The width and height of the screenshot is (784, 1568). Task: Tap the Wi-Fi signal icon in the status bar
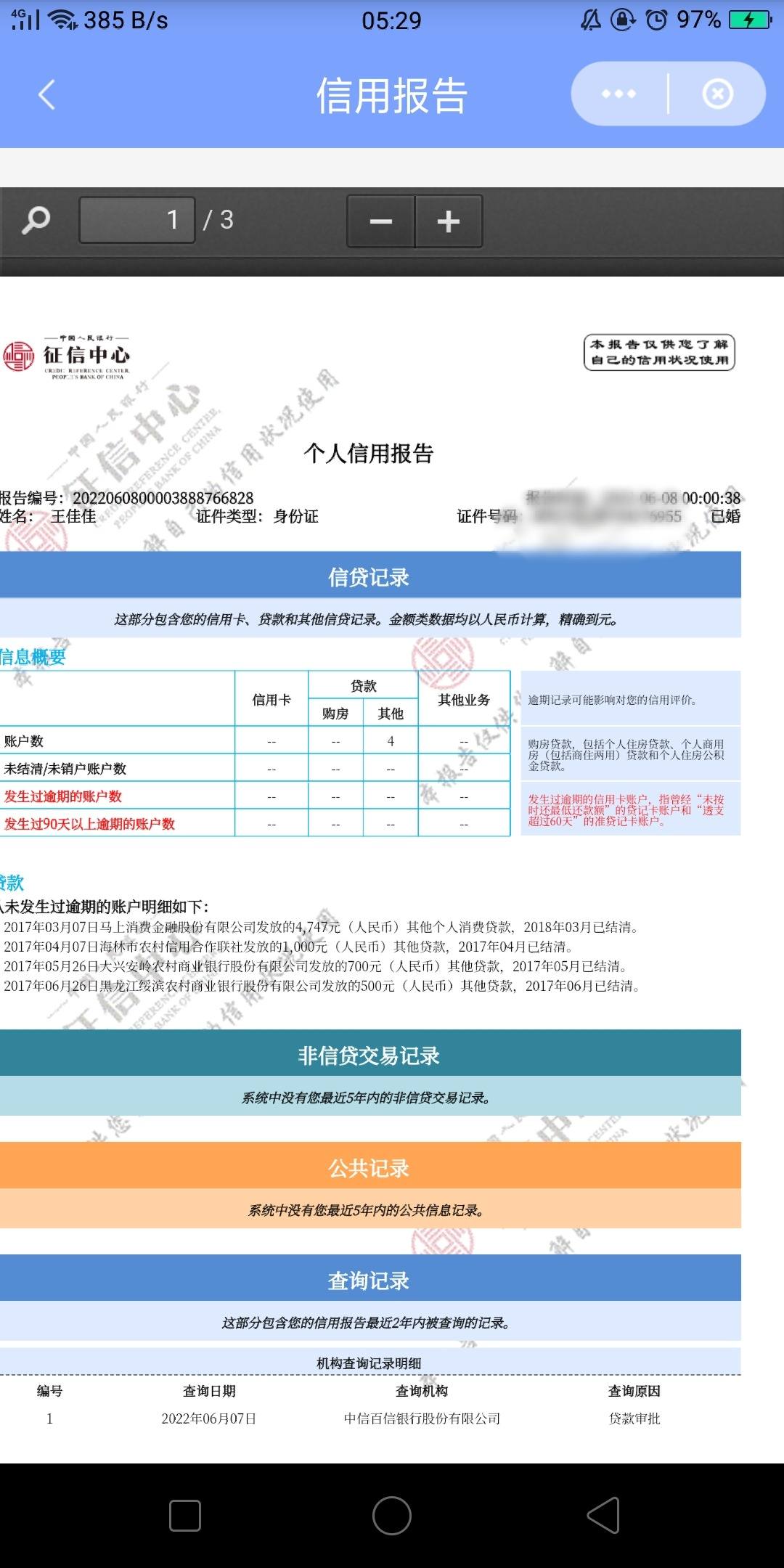pos(63,20)
